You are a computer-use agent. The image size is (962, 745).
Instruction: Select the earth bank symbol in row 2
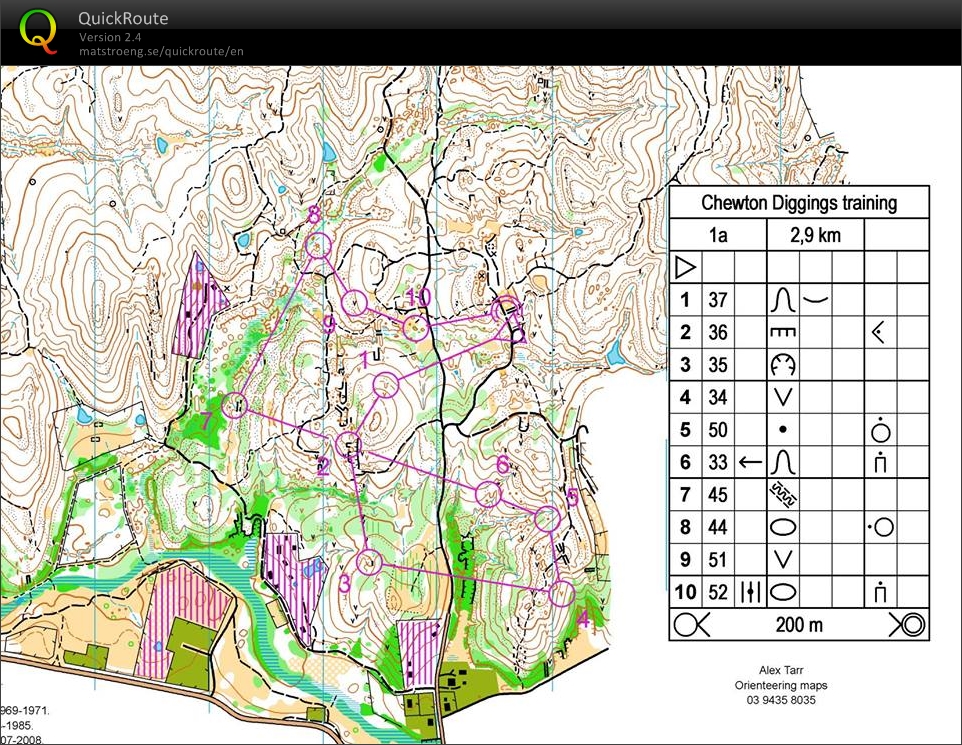coord(782,332)
